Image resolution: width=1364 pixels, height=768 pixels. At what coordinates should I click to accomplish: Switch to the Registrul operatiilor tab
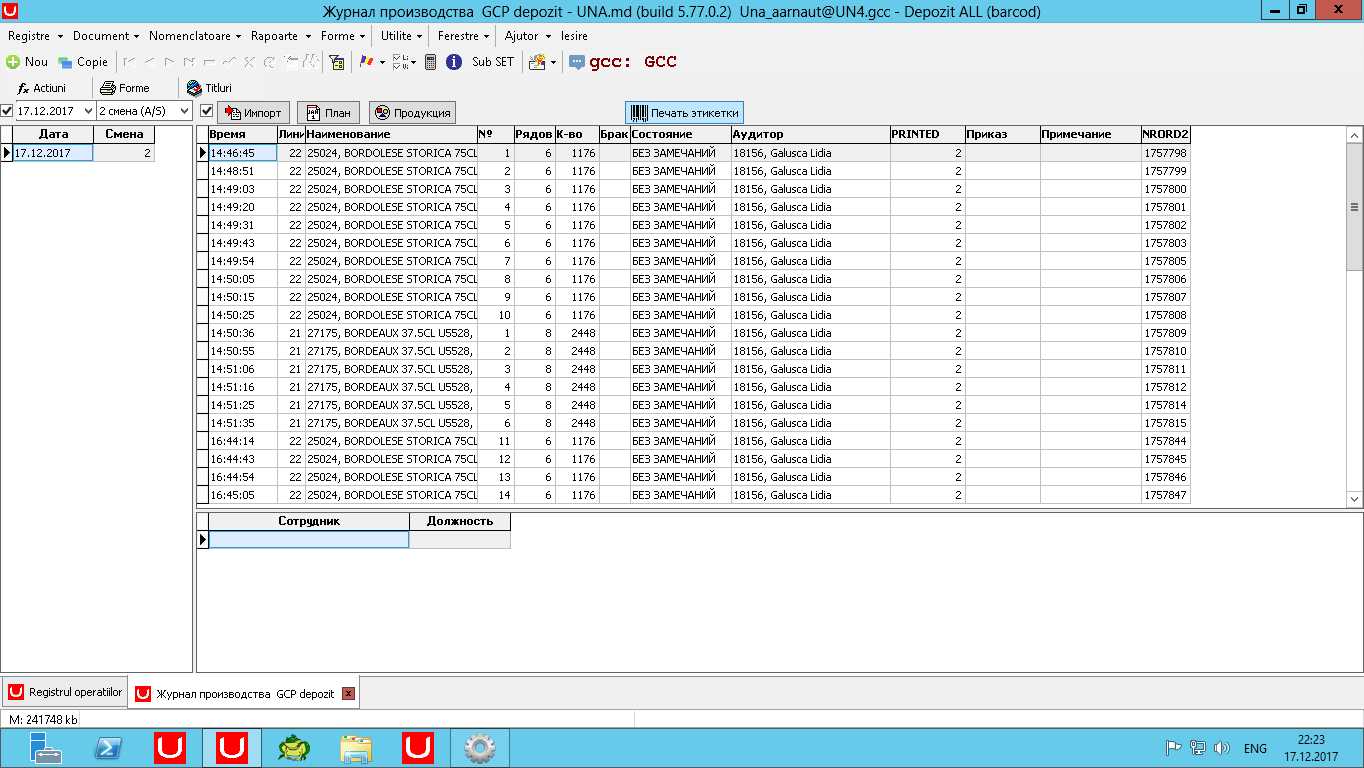tap(65, 692)
